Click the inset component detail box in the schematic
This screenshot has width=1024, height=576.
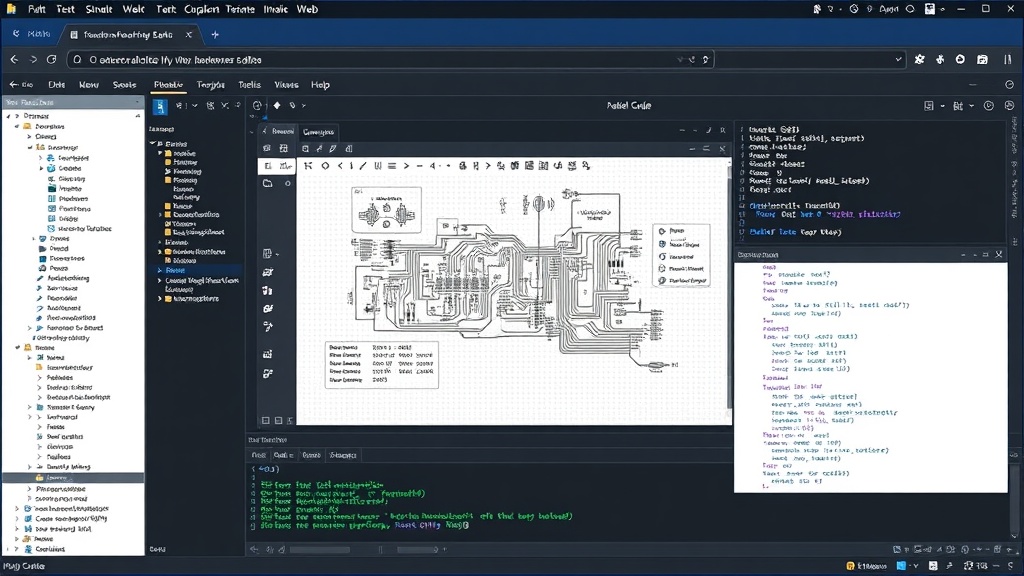[x=387, y=210]
